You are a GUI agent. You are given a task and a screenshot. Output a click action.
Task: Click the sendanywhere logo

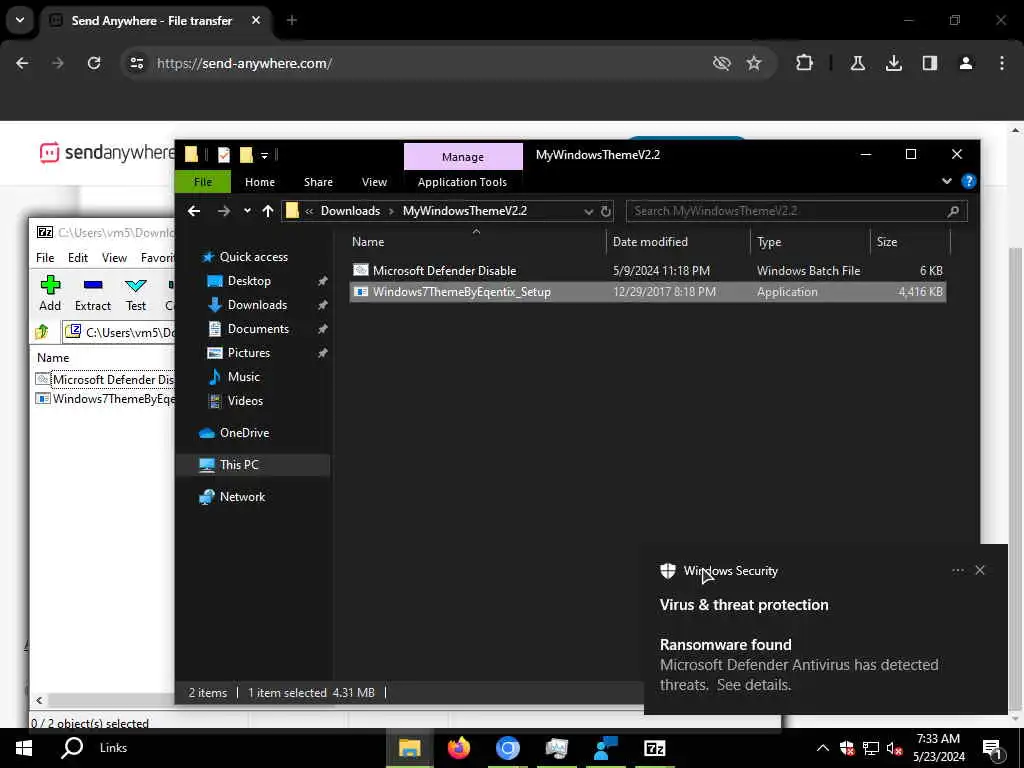click(106, 153)
